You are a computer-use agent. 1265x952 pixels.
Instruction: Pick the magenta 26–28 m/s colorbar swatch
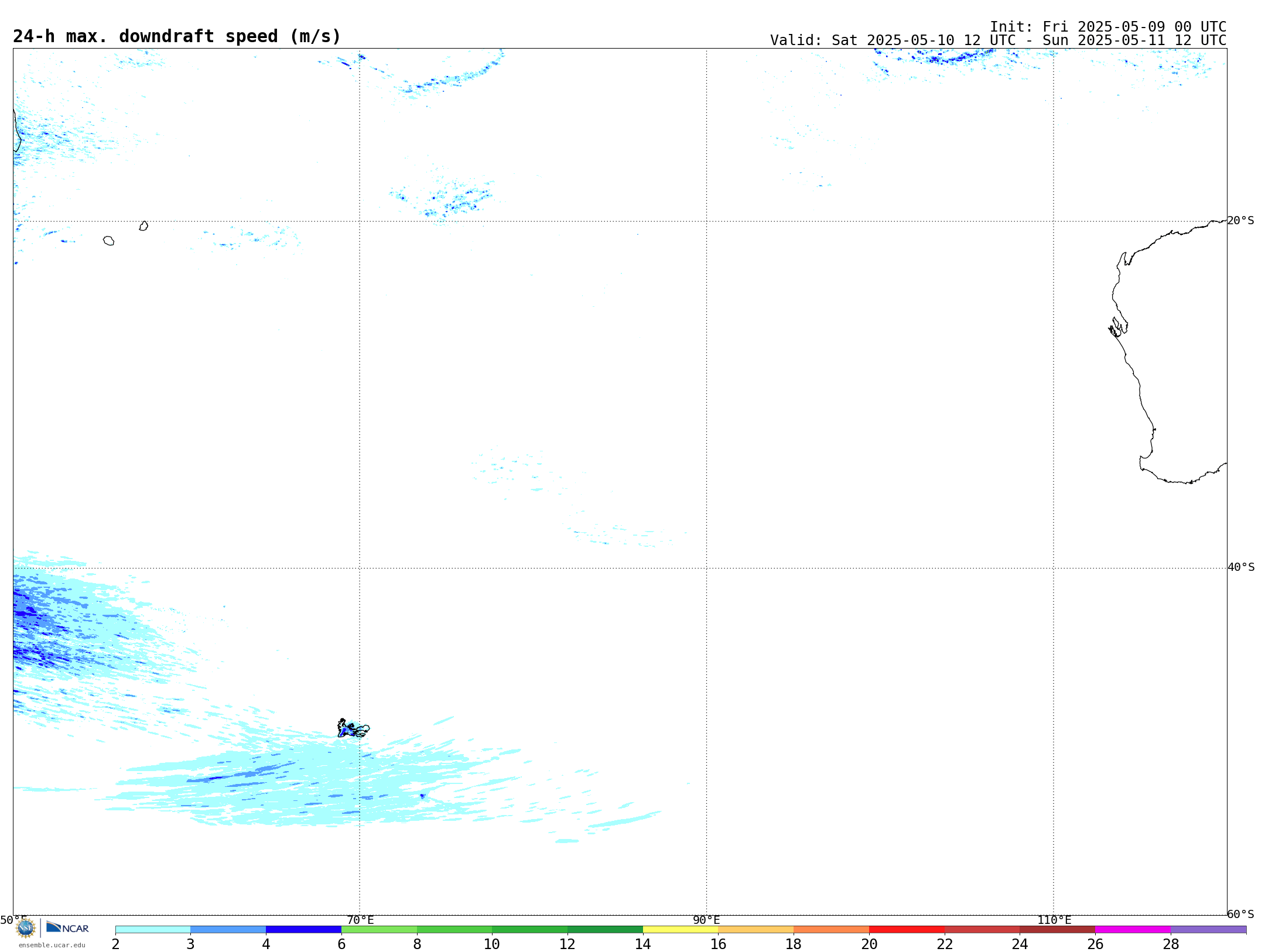(1133, 930)
